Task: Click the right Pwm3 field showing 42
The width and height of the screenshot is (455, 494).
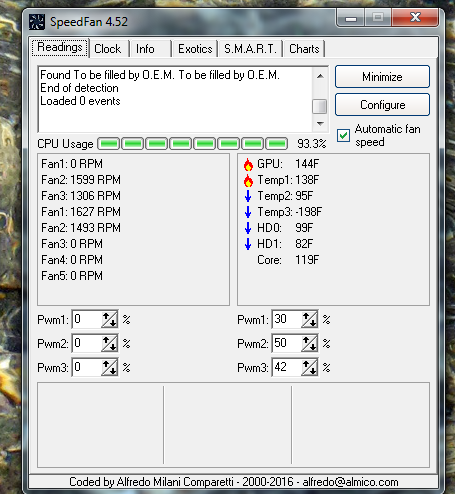Action: 287,367
